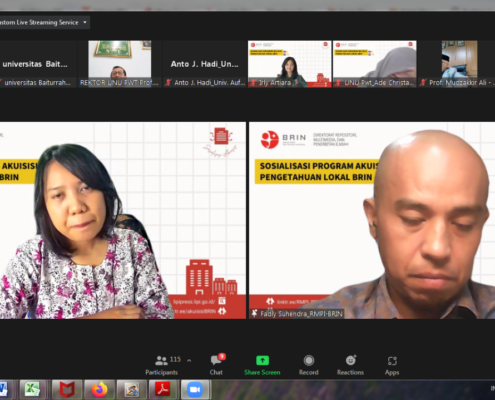Click the muted mic icon beside Prof. Mudzakkir Ali
This screenshot has height=400, width=495.
(x=423, y=82)
